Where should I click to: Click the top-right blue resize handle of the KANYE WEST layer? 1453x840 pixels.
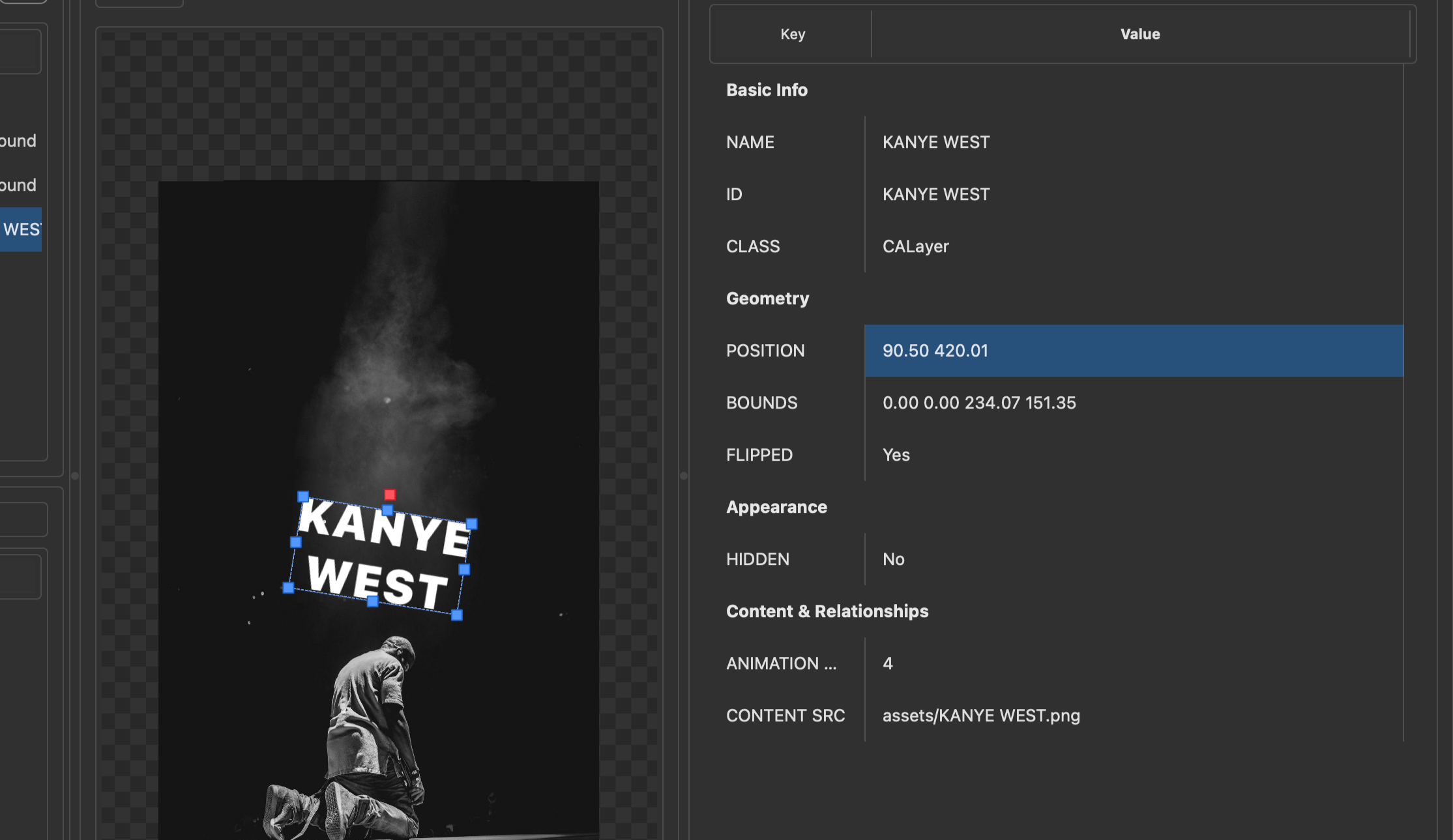click(472, 524)
